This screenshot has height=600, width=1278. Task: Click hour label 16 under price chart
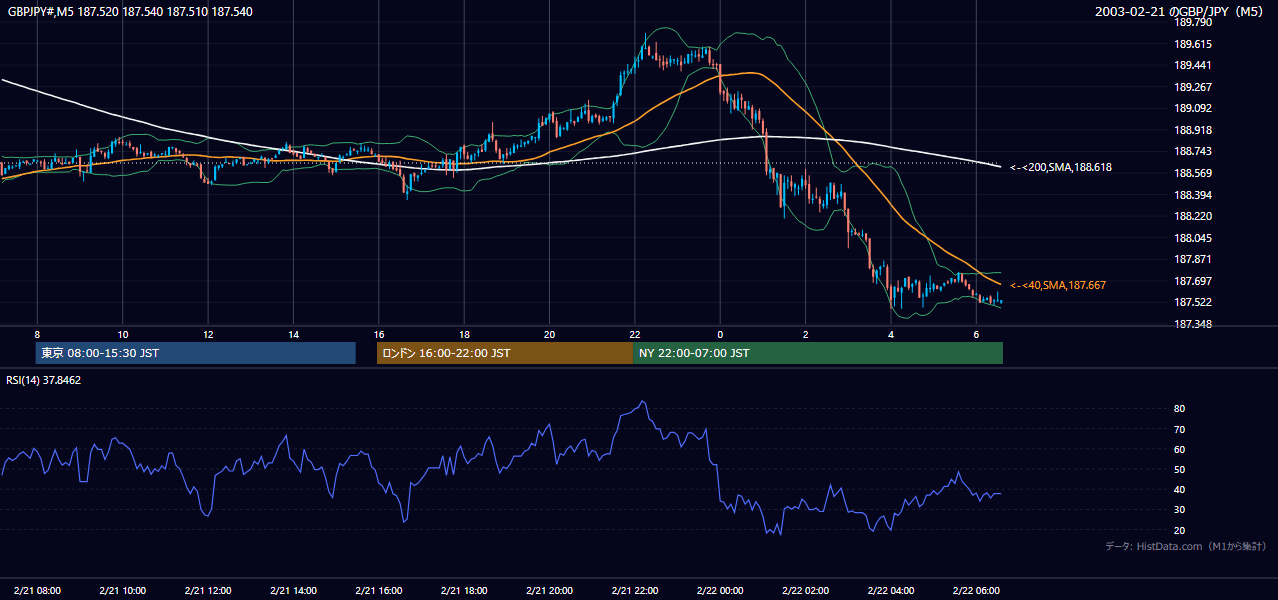(x=379, y=334)
